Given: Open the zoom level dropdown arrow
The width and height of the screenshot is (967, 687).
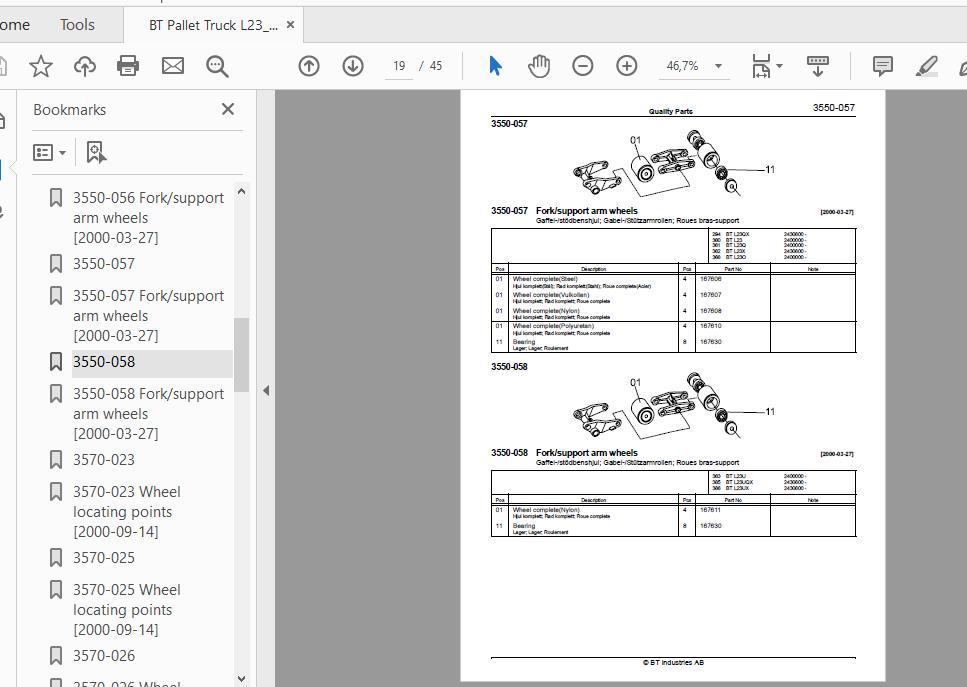Looking at the screenshot, I should 718,66.
